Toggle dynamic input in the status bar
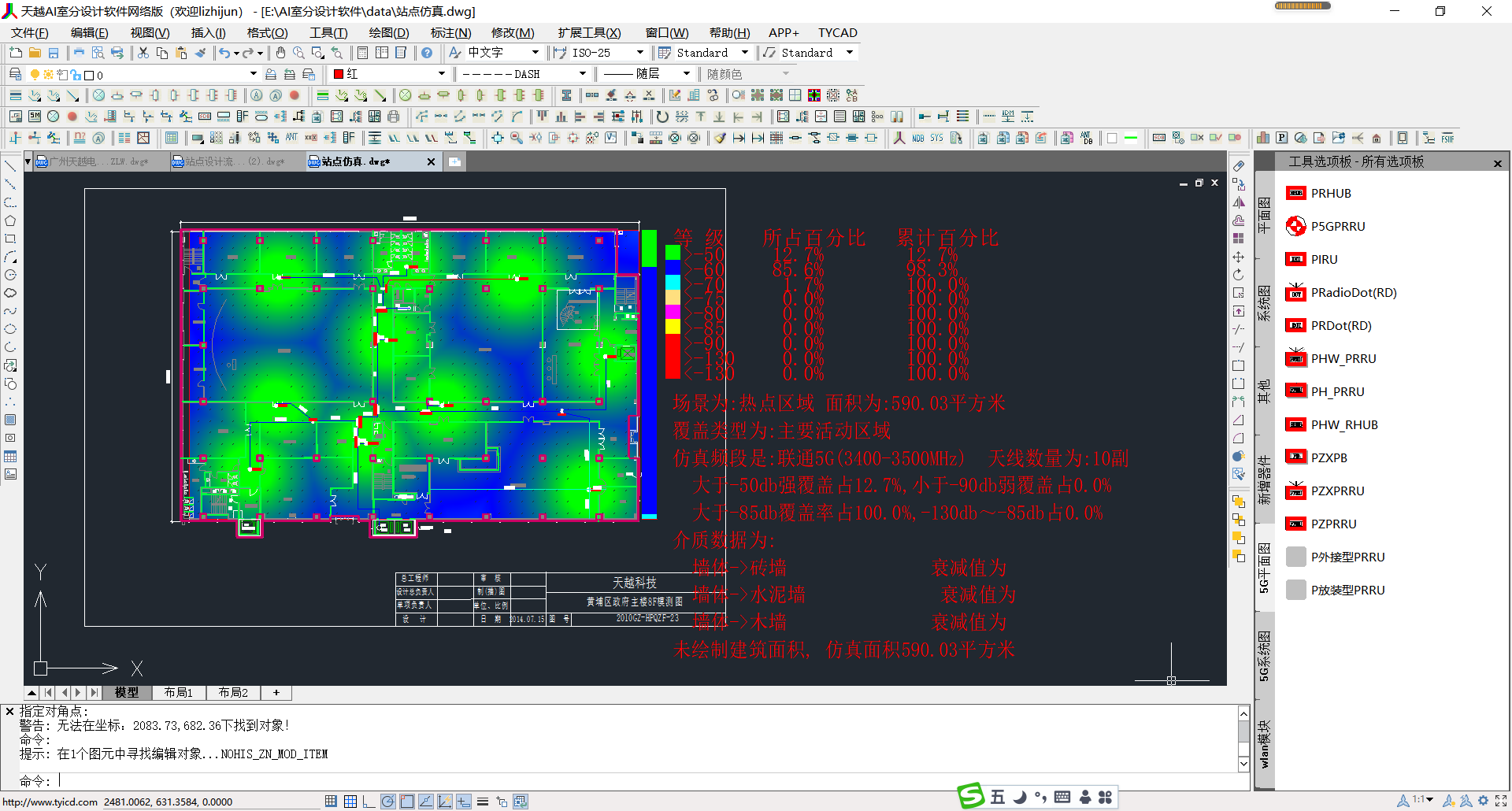 point(464,802)
